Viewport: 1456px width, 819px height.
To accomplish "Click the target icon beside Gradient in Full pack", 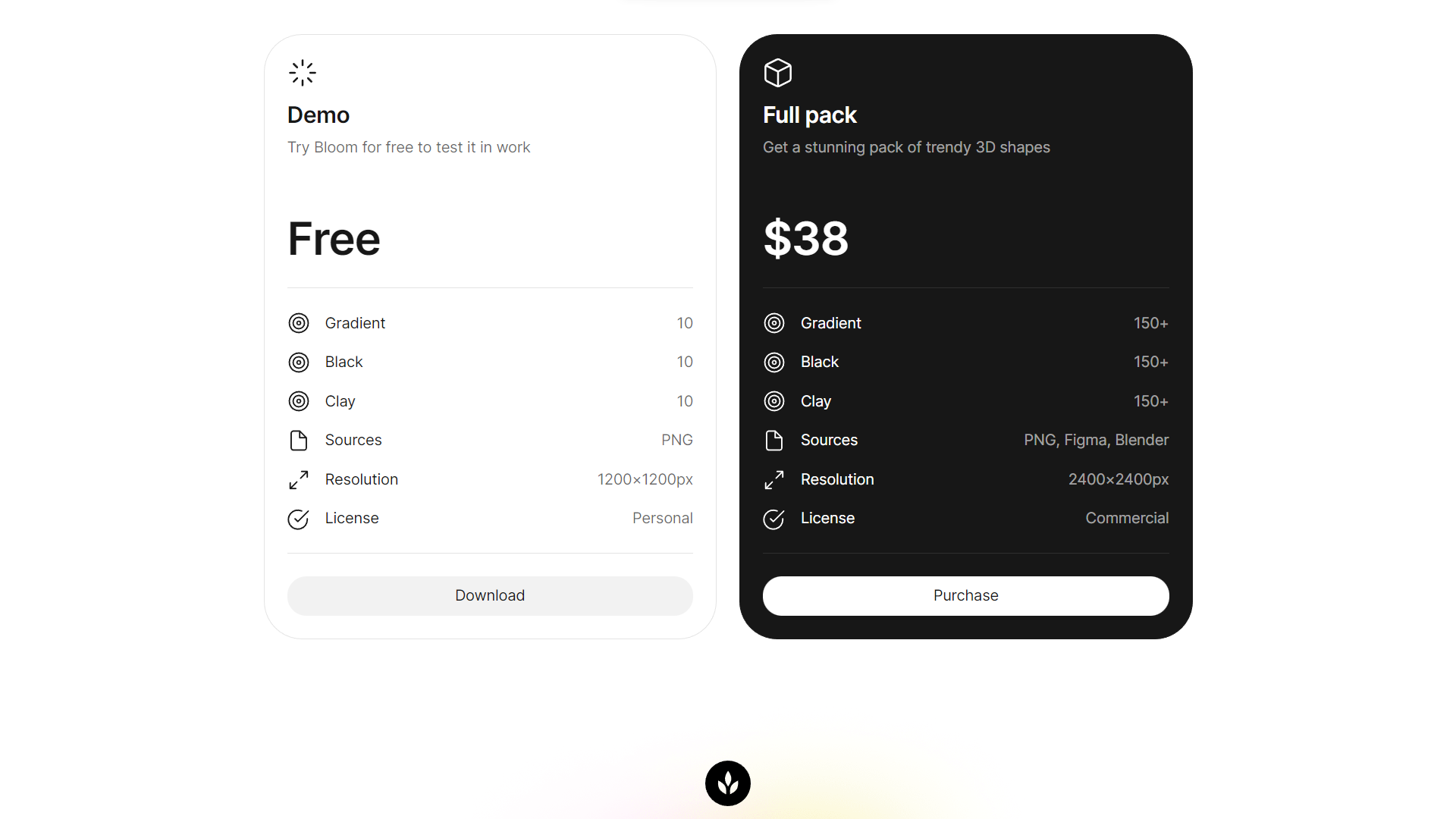I will coord(774,323).
